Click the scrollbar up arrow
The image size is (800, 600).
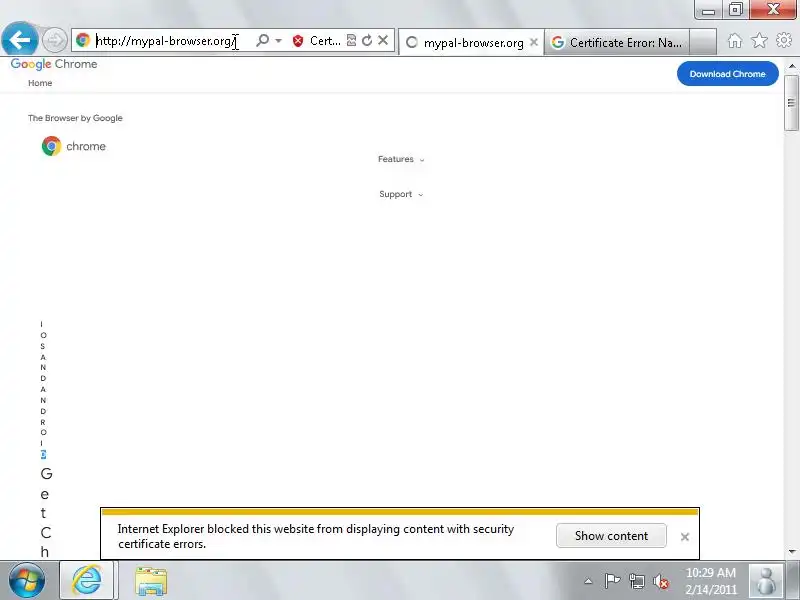click(x=792, y=66)
